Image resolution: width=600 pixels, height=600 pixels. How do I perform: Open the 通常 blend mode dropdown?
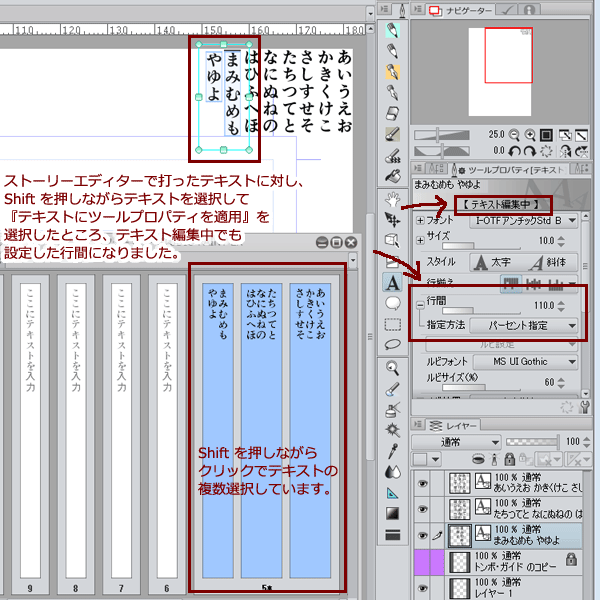pyautogui.click(x=456, y=442)
